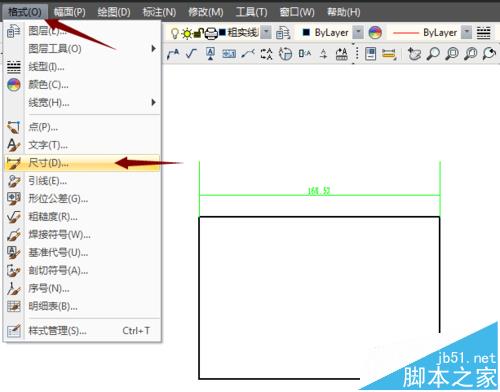Choose 图层 layer entry in menu

pos(82,31)
